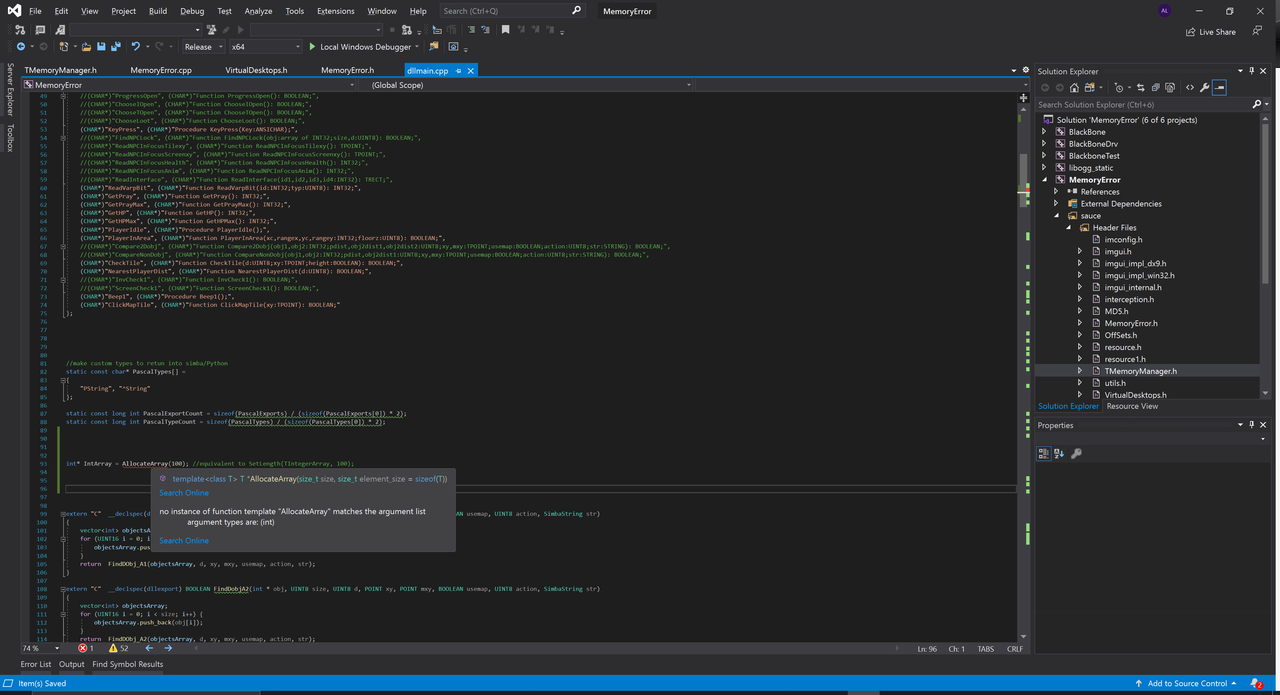Image resolution: width=1280 pixels, height=695 pixels.
Task: Toggle auto-hide pin of Solution Explorer panel
Action: coord(1252,71)
